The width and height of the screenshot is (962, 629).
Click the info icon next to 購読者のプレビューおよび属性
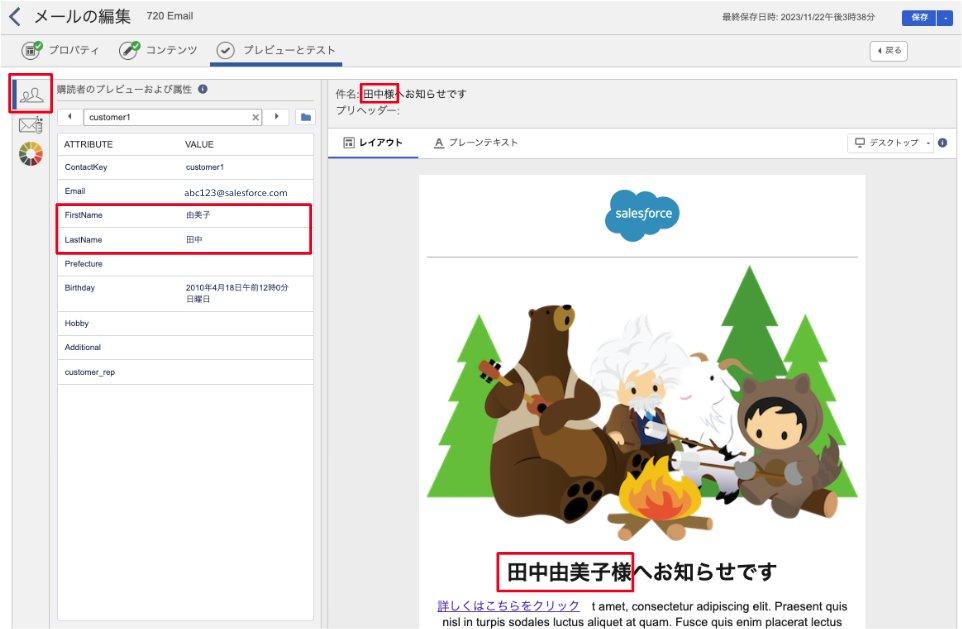tap(202, 89)
